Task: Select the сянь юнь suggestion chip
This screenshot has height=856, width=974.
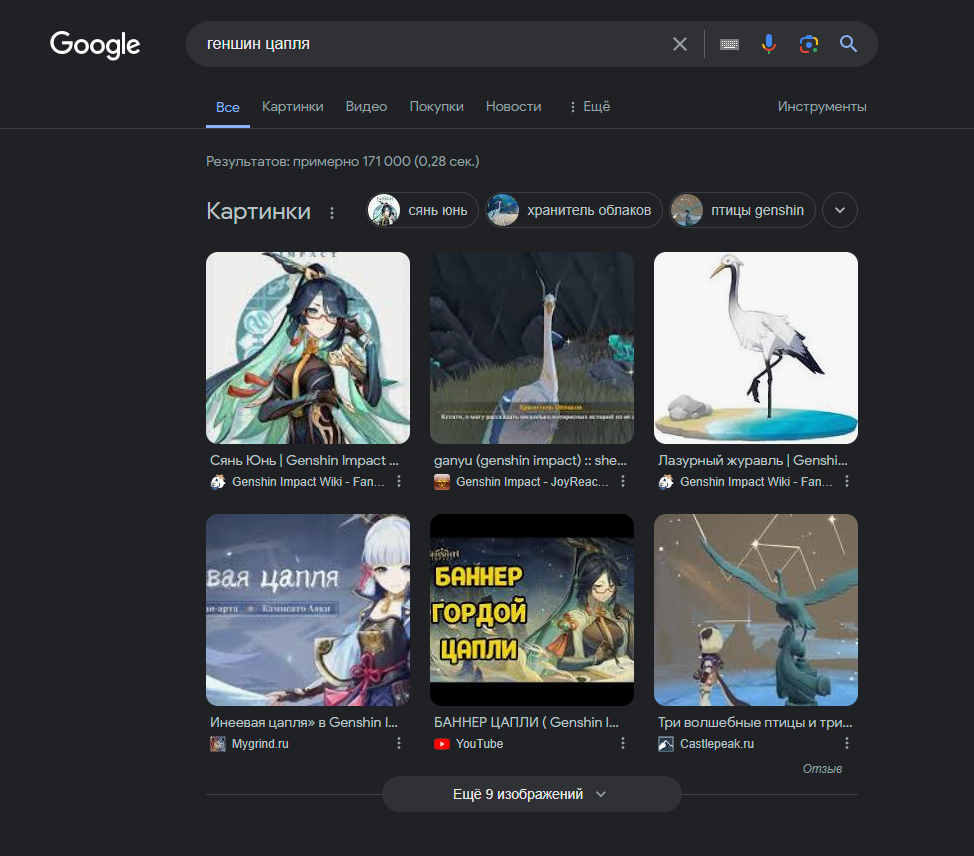Action: pos(422,210)
